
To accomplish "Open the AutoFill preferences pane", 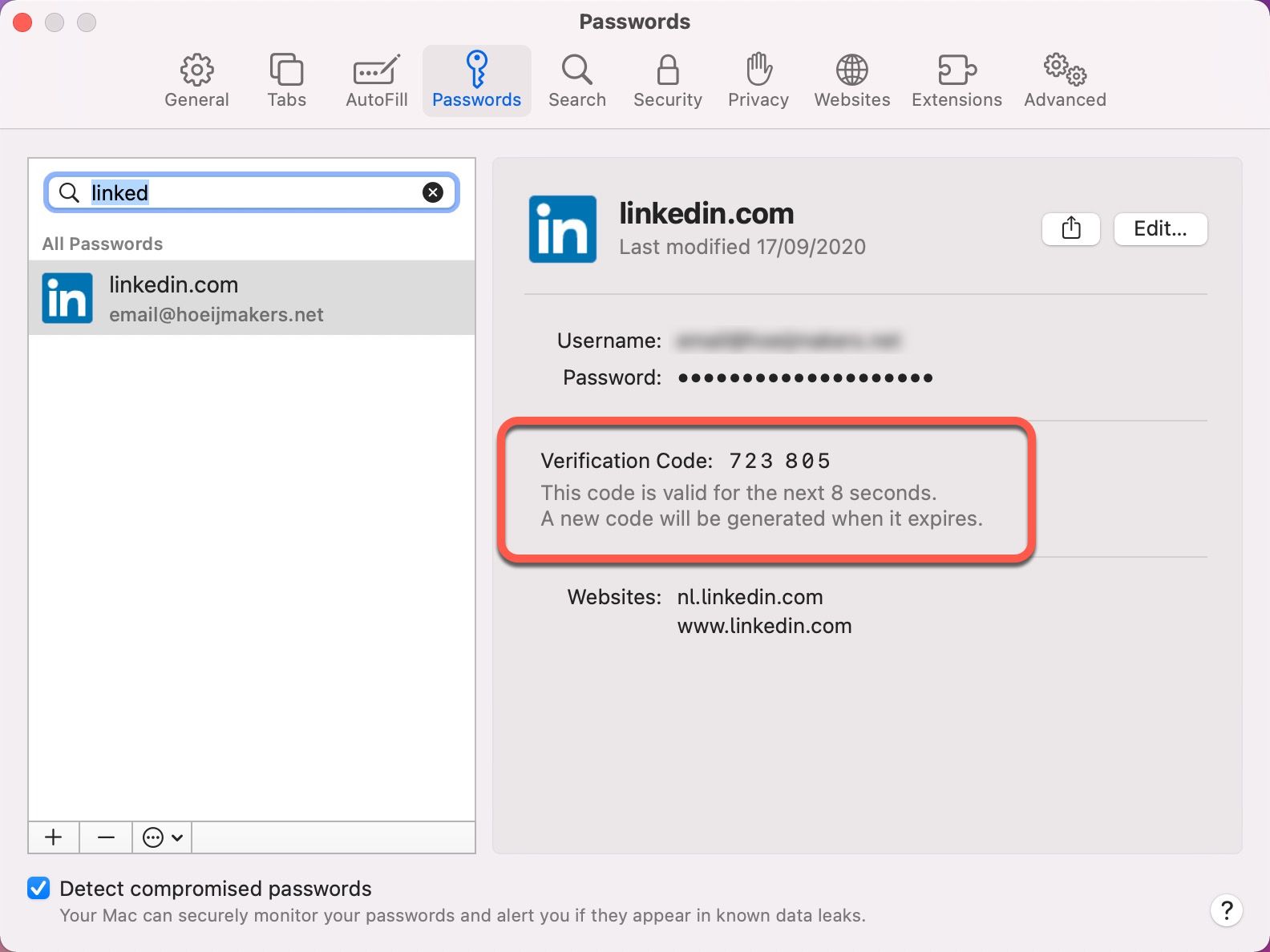I will coord(376,81).
